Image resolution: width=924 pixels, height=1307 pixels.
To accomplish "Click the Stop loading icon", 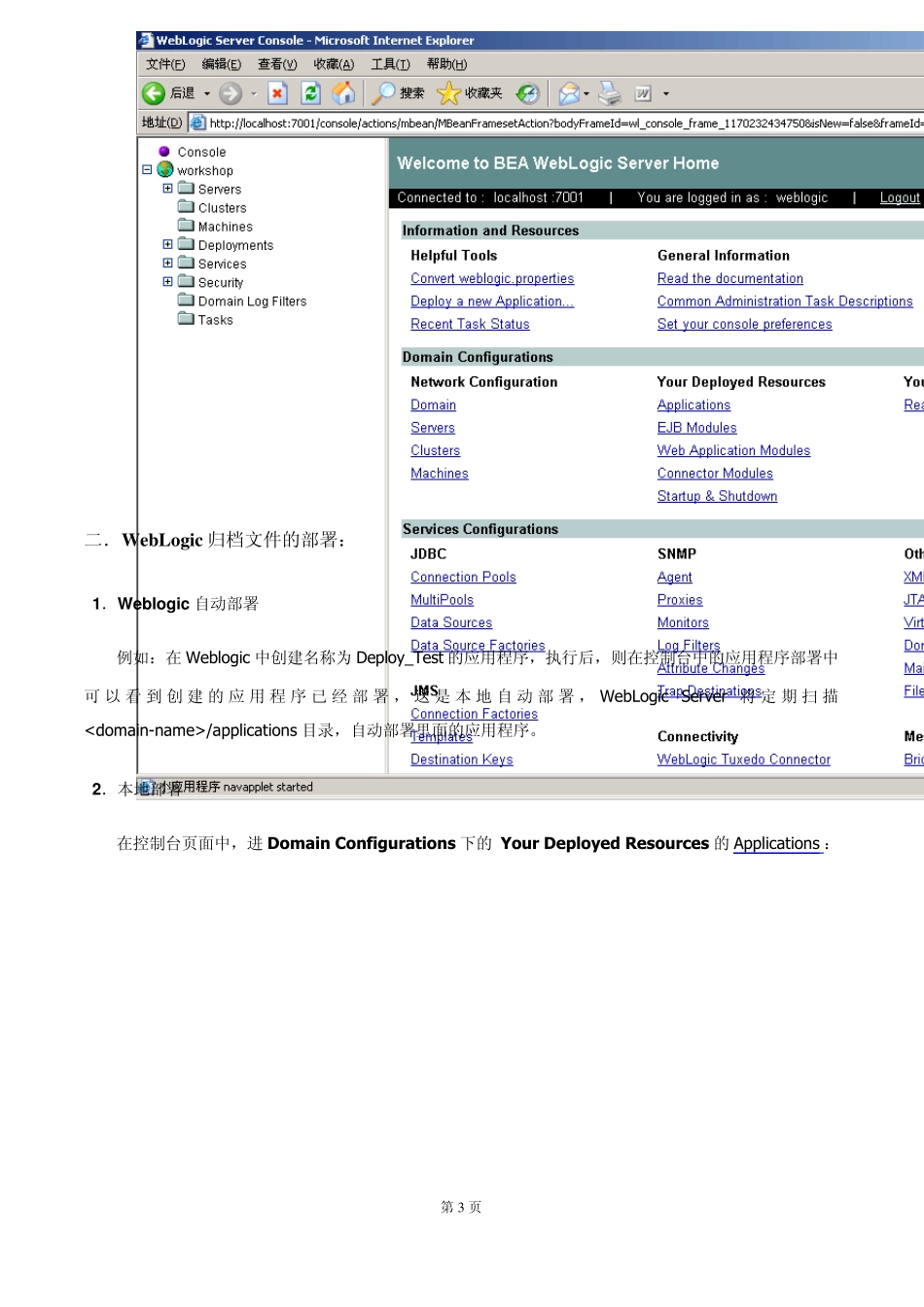I will (278, 93).
